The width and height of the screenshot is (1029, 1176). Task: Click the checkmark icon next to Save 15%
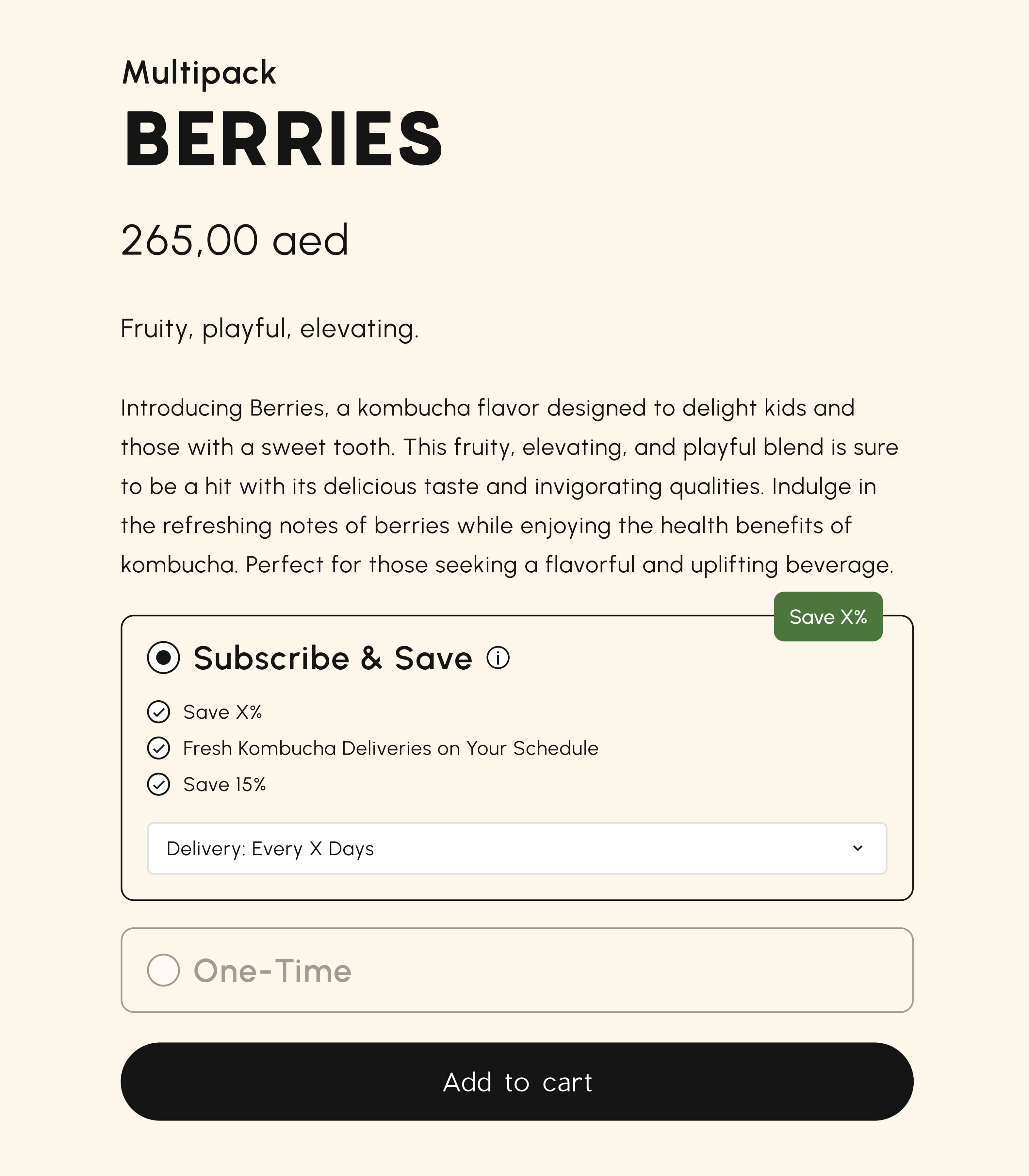pyautogui.click(x=158, y=784)
